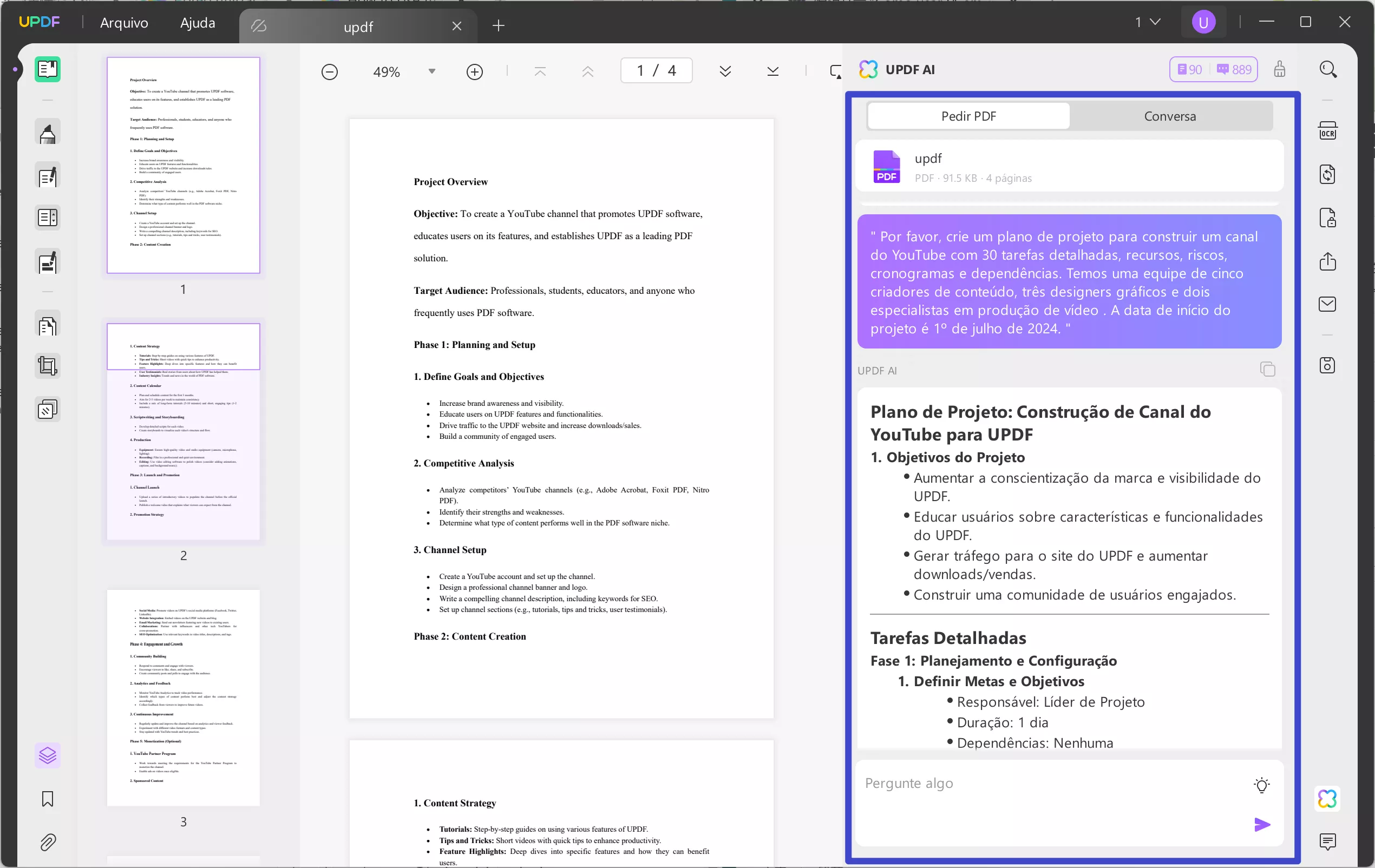Toggle Reader mode icon at sidebar top
Image resolution: width=1375 pixels, height=868 pixels.
[48, 69]
